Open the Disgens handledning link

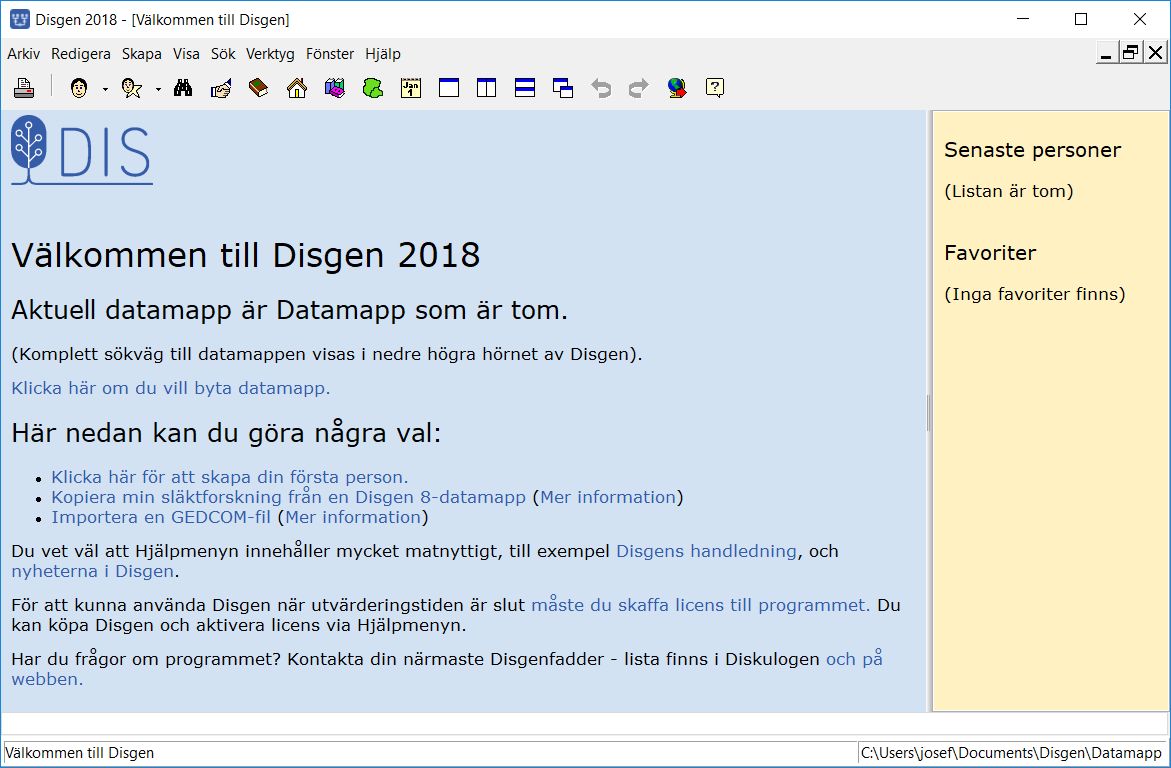[x=706, y=551]
